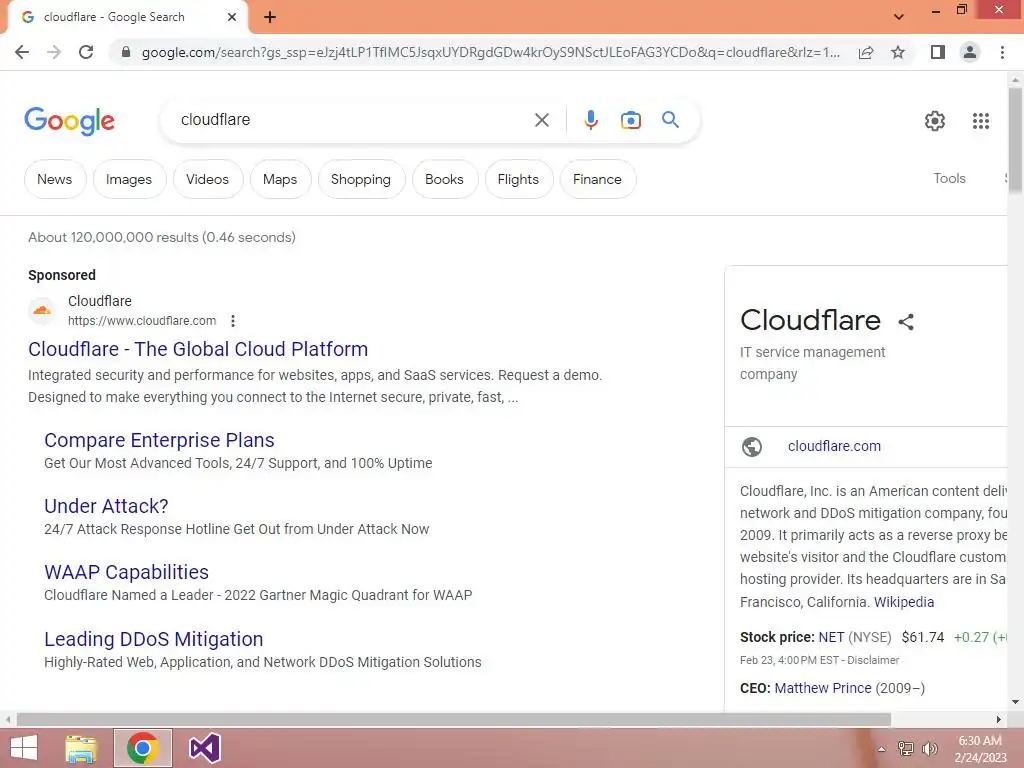Open search Tools options
Screen dimensions: 1024x768
[950, 178]
